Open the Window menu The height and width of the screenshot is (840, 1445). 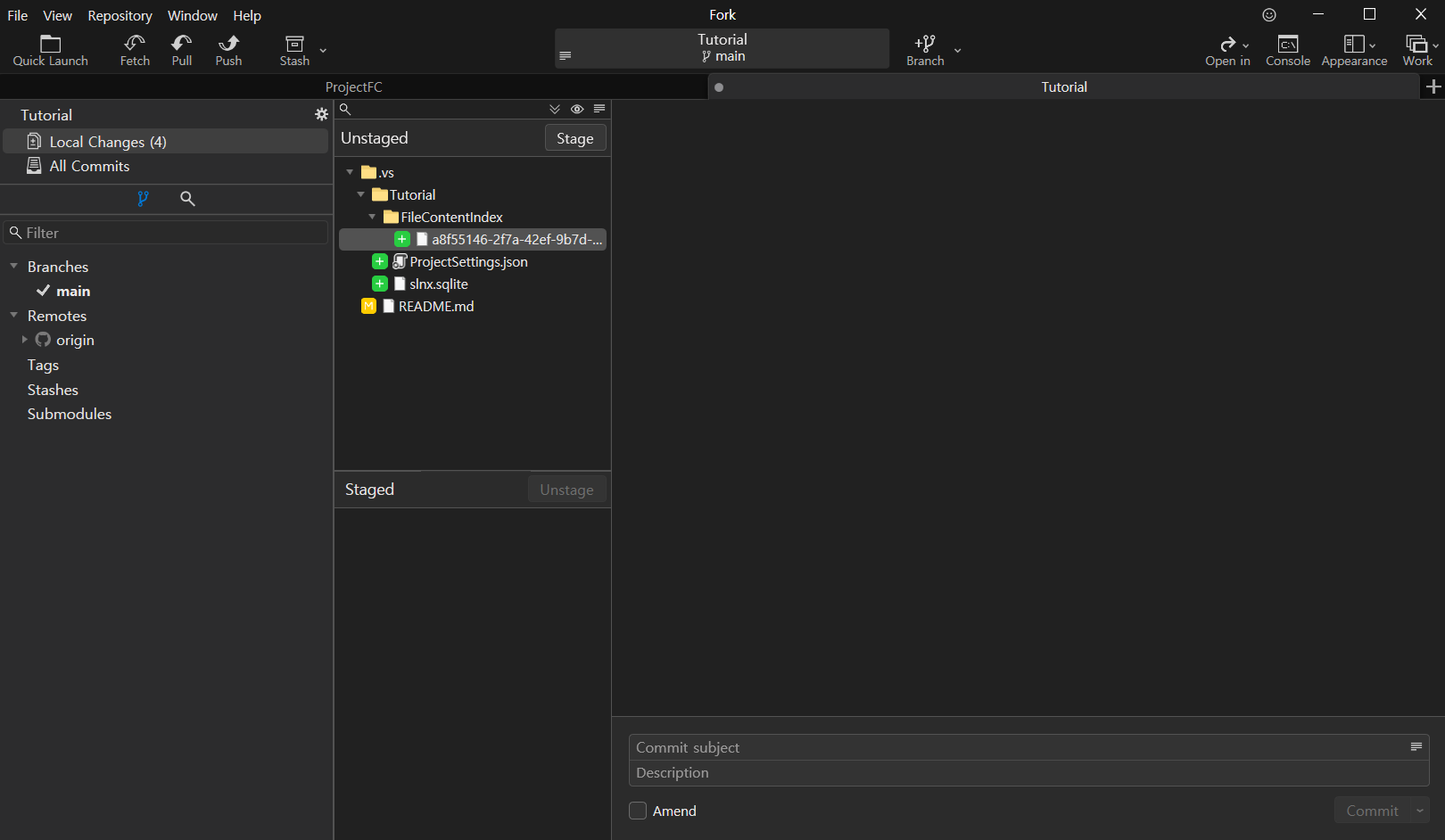(x=193, y=15)
